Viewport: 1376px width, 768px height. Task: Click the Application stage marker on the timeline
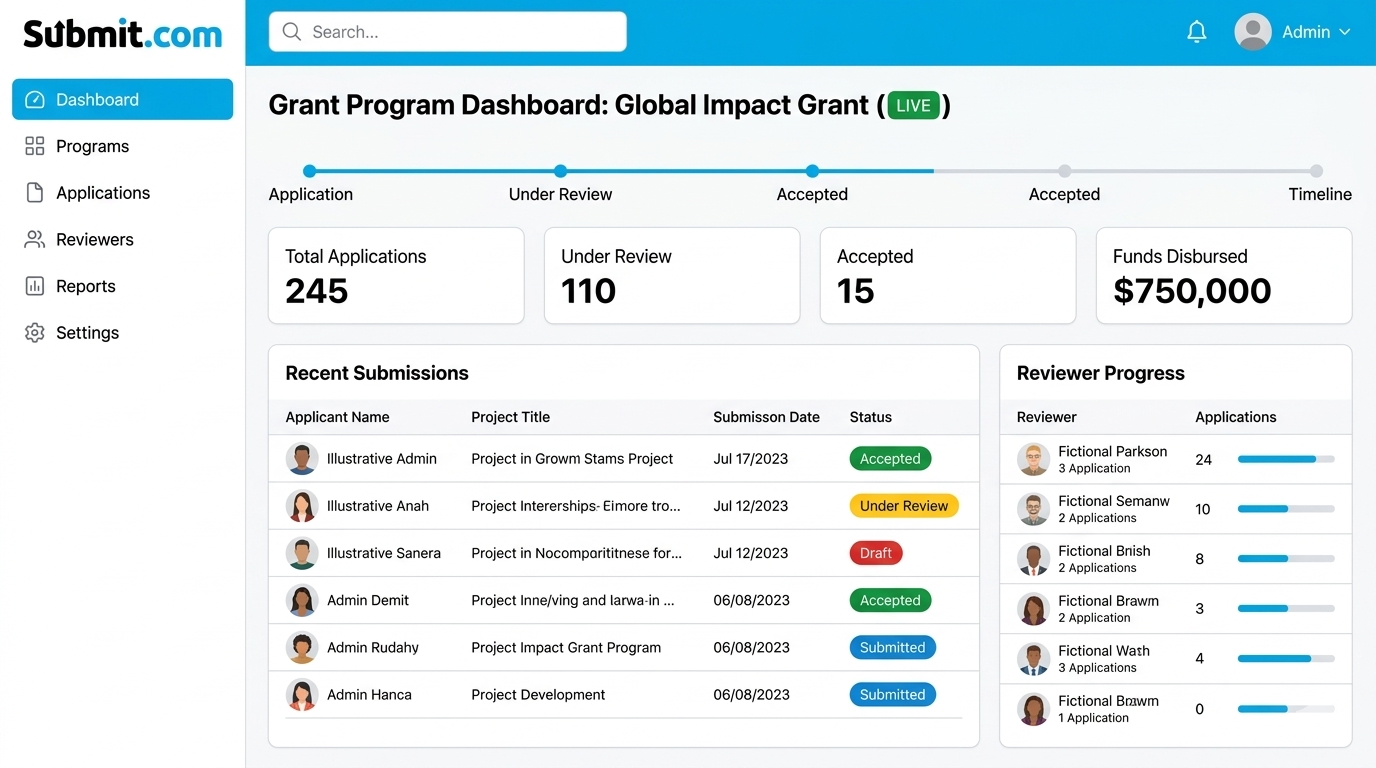[309, 171]
